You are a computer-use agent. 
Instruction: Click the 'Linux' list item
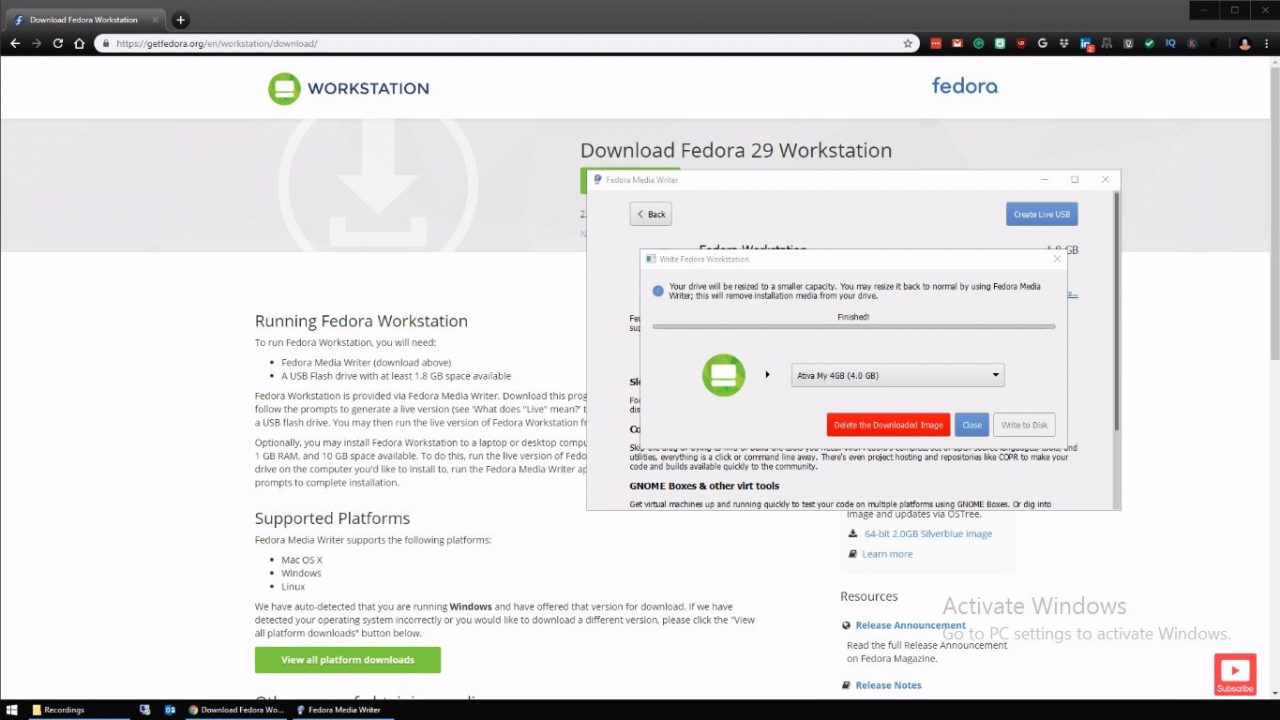pyautogui.click(x=294, y=587)
